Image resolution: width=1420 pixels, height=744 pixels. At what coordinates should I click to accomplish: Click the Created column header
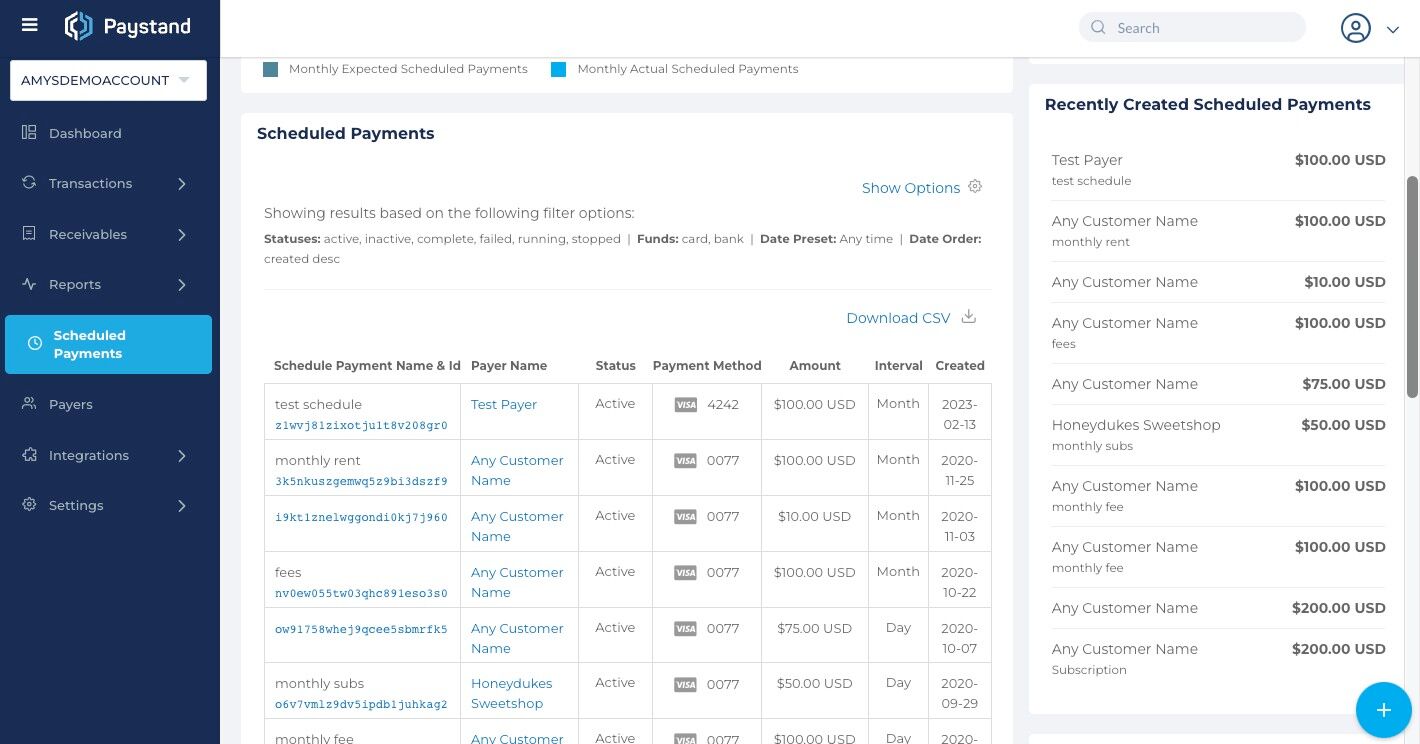click(x=960, y=366)
